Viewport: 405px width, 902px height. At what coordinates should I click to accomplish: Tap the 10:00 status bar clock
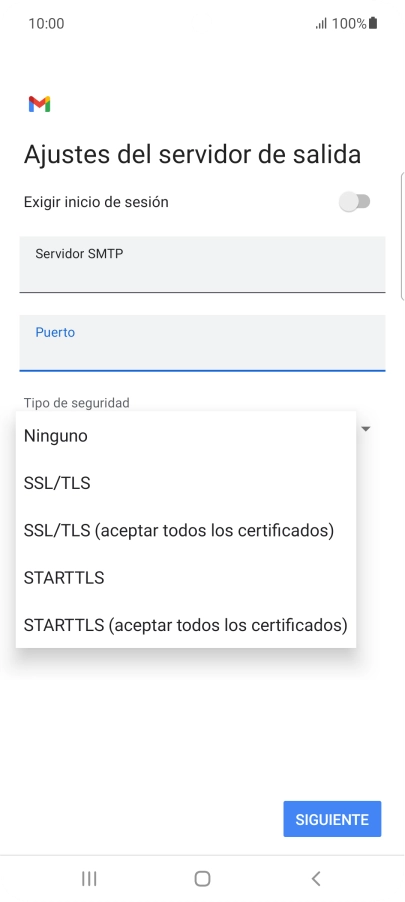coord(46,24)
